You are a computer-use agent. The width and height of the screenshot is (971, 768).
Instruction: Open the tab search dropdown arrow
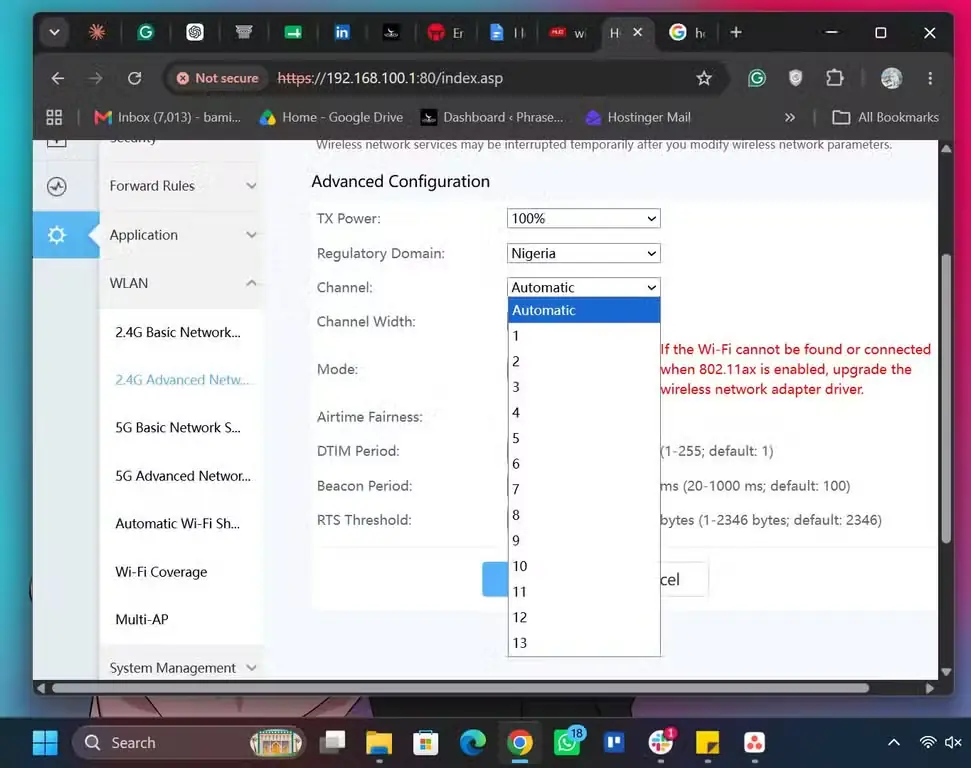coord(54,32)
